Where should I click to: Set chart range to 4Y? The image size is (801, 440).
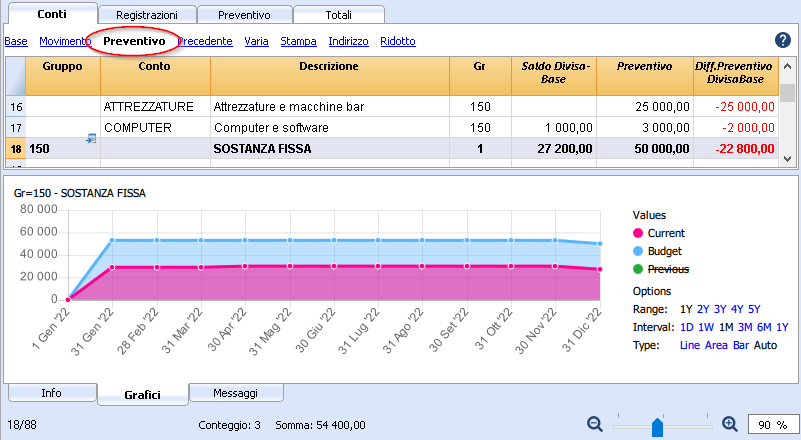coord(737,309)
